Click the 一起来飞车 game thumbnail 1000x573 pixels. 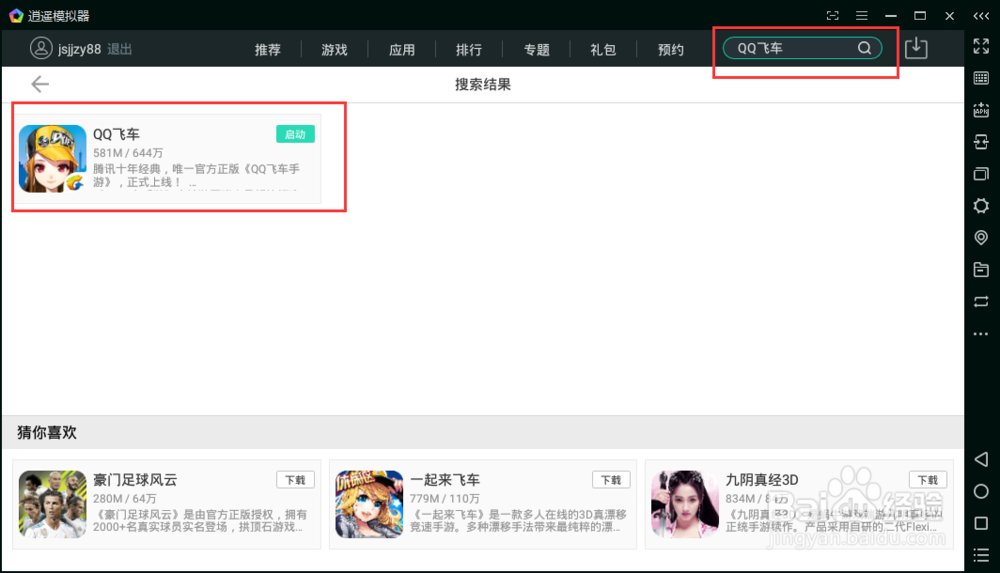369,504
